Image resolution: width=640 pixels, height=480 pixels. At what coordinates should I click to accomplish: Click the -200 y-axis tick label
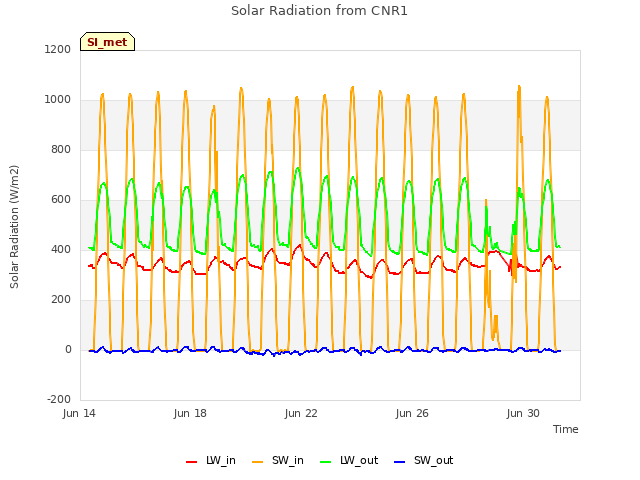coord(59,399)
